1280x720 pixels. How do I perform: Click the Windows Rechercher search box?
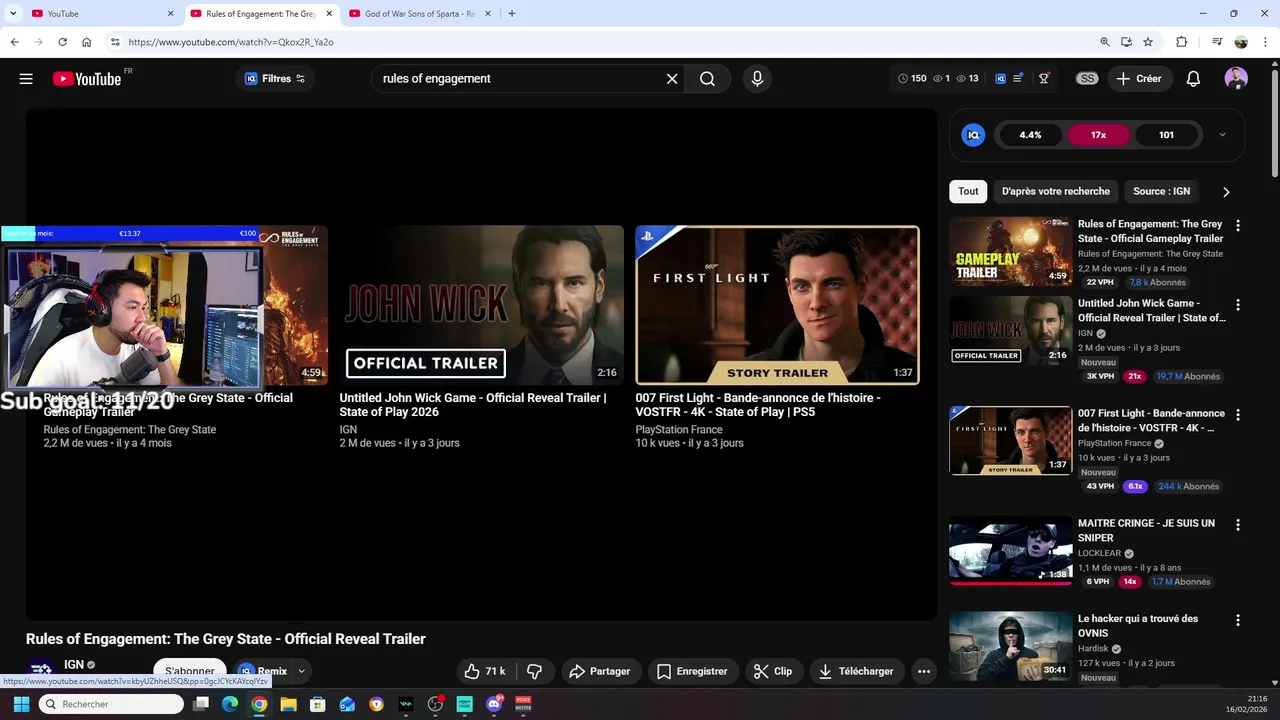111,704
